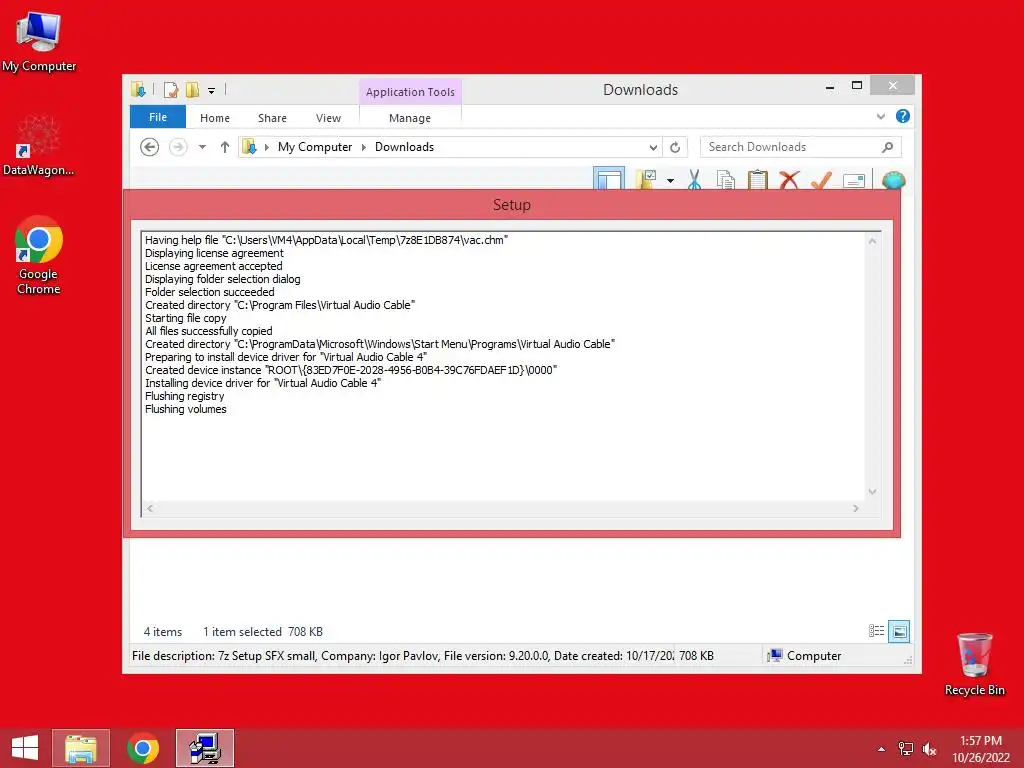Click the Setup log scroll down arrow
Viewport: 1024px width, 768px height.
click(x=872, y=492)
